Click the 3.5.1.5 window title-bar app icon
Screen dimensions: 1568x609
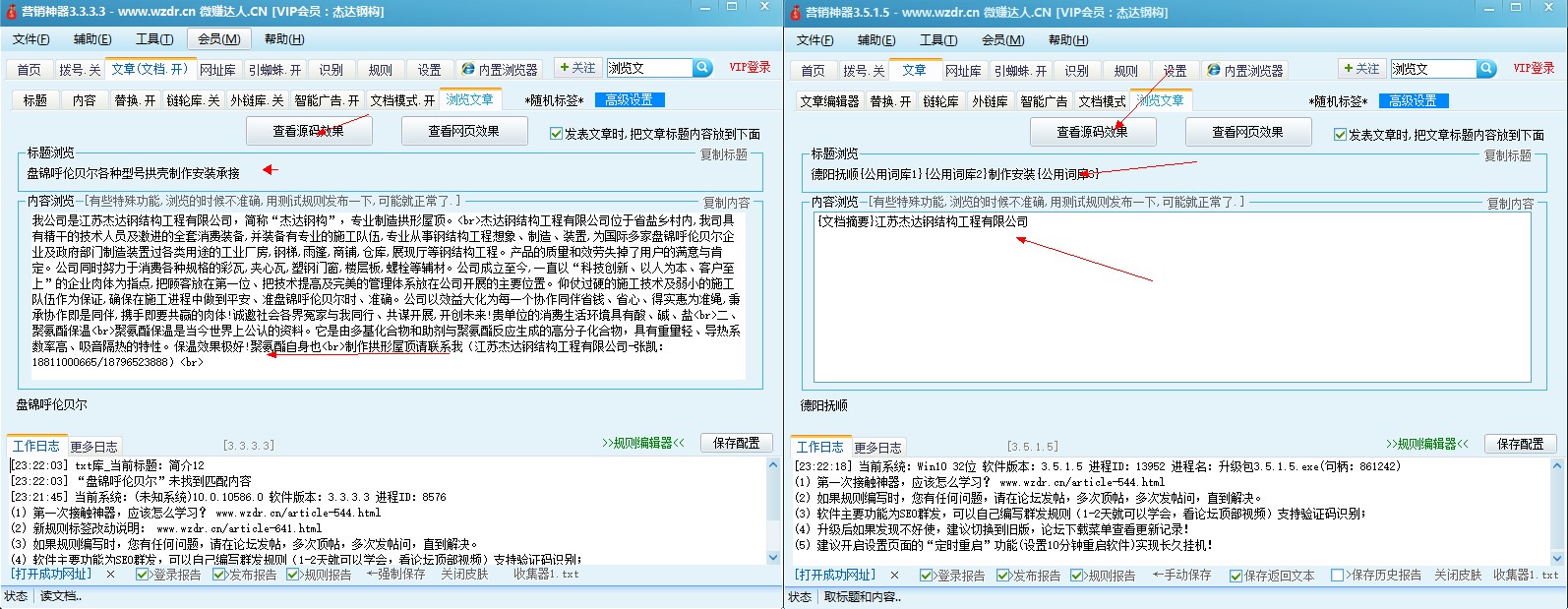coord(795,12)
